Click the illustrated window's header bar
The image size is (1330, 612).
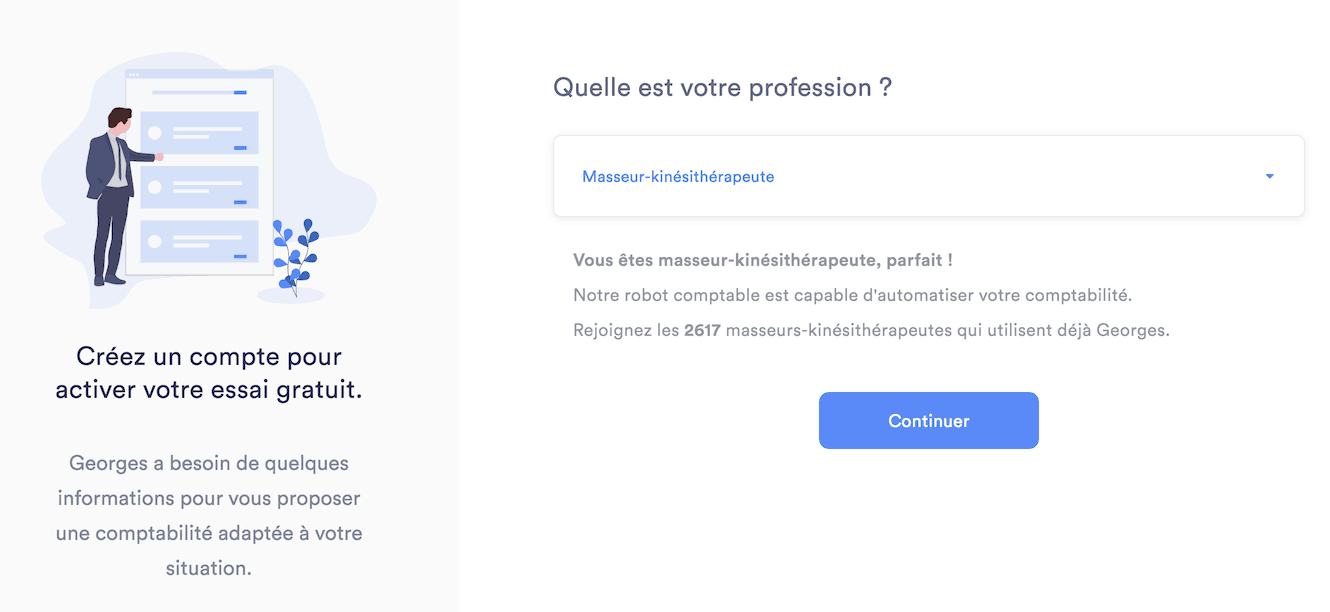pos(199,74)
